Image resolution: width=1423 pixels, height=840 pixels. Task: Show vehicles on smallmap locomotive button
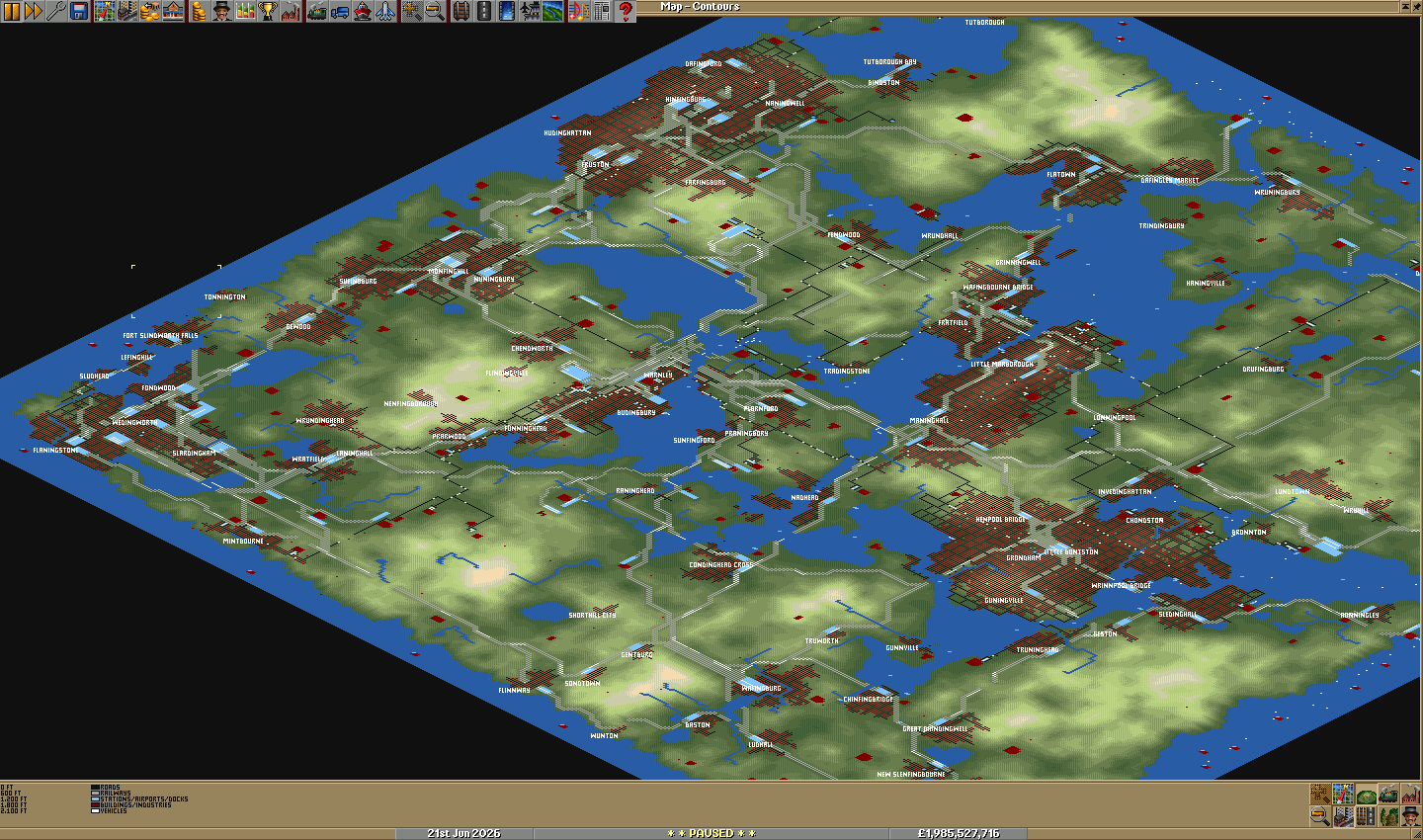click(x=1387, y=795)
